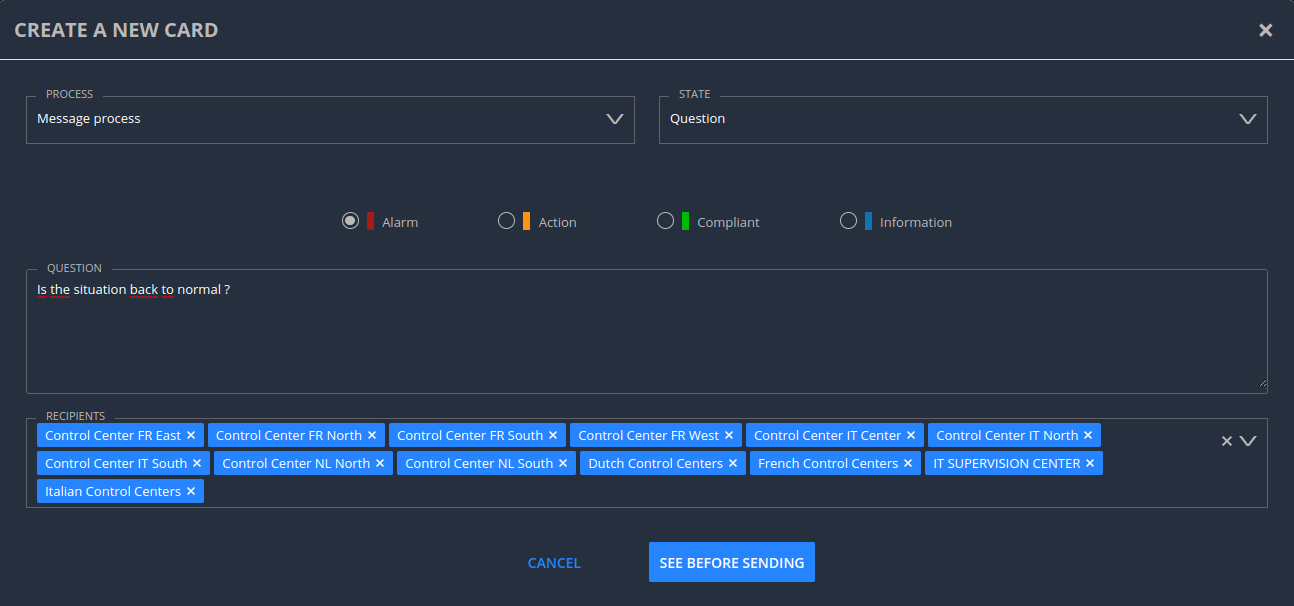Image resolution: width=1294 pixels, height=606 pixels.
Task: Open the Process dropdown
Action: point(614,118)
